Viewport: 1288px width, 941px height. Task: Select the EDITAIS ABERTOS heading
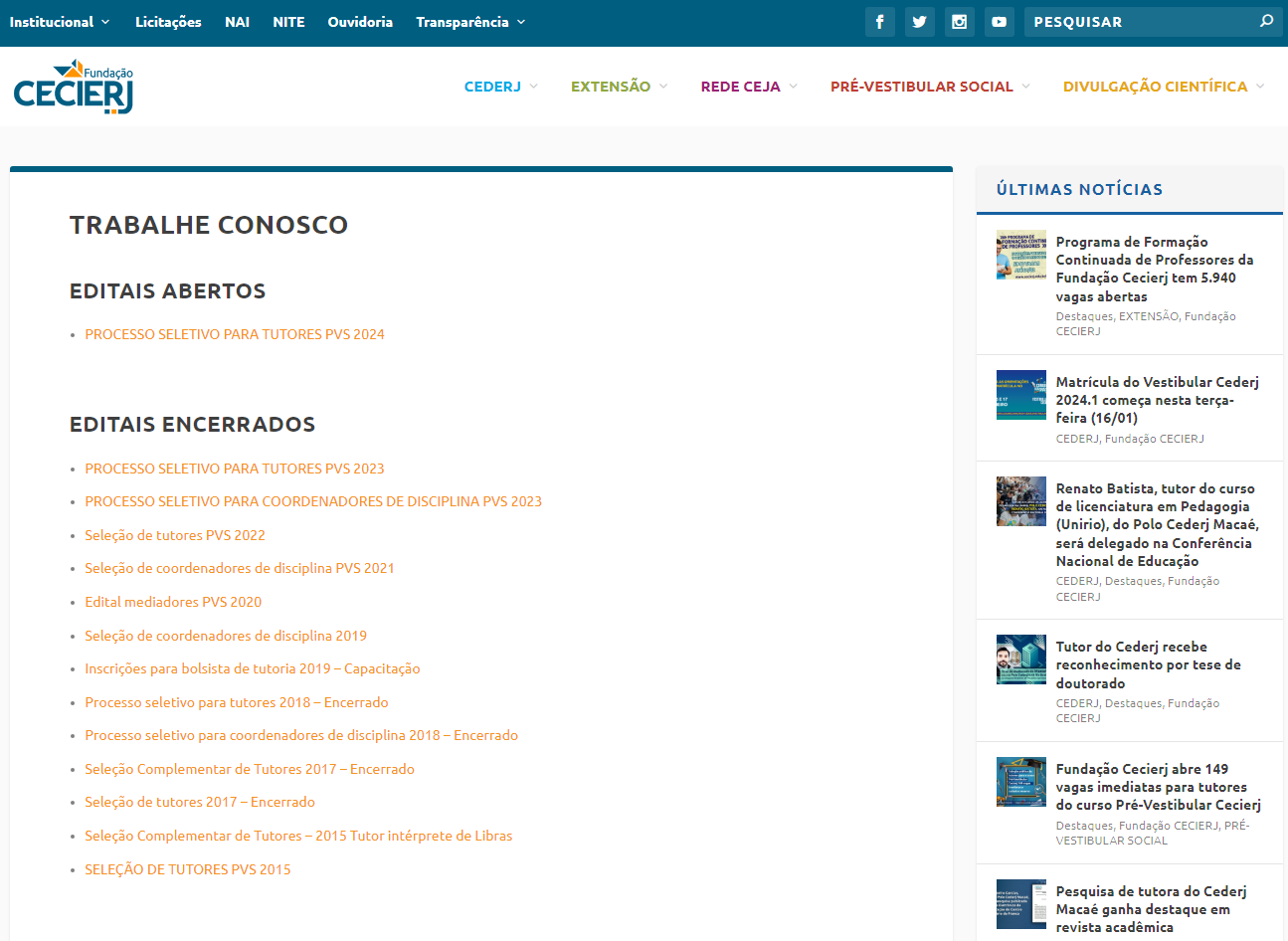pyautogui.click(x=168, y=291)
